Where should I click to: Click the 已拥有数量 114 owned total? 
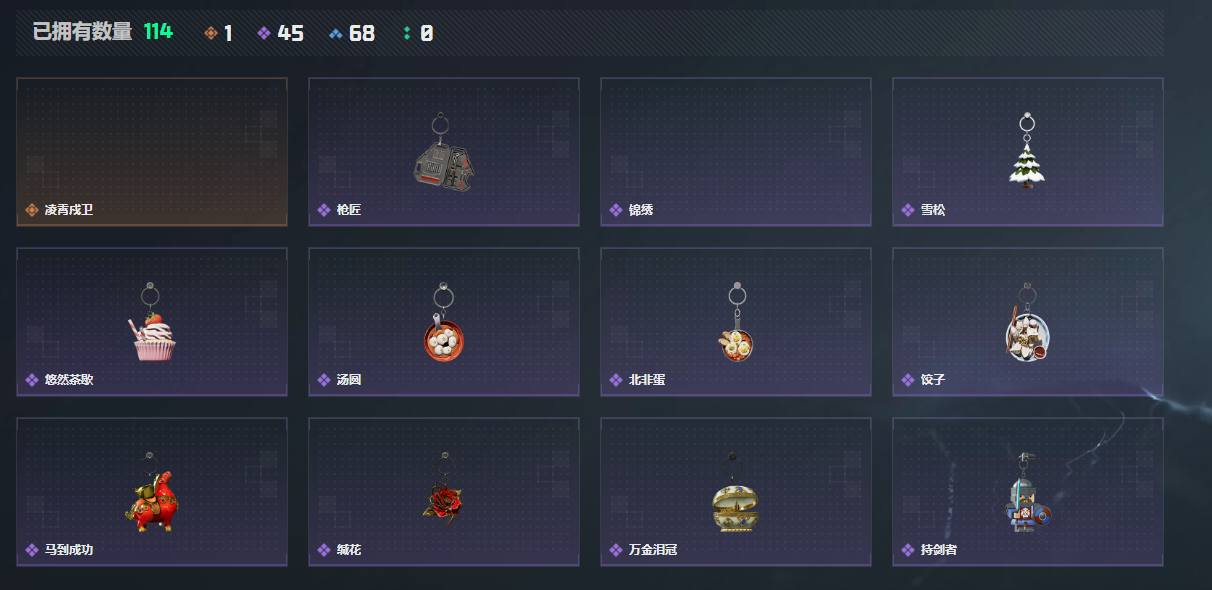click(x=102, y=32)
